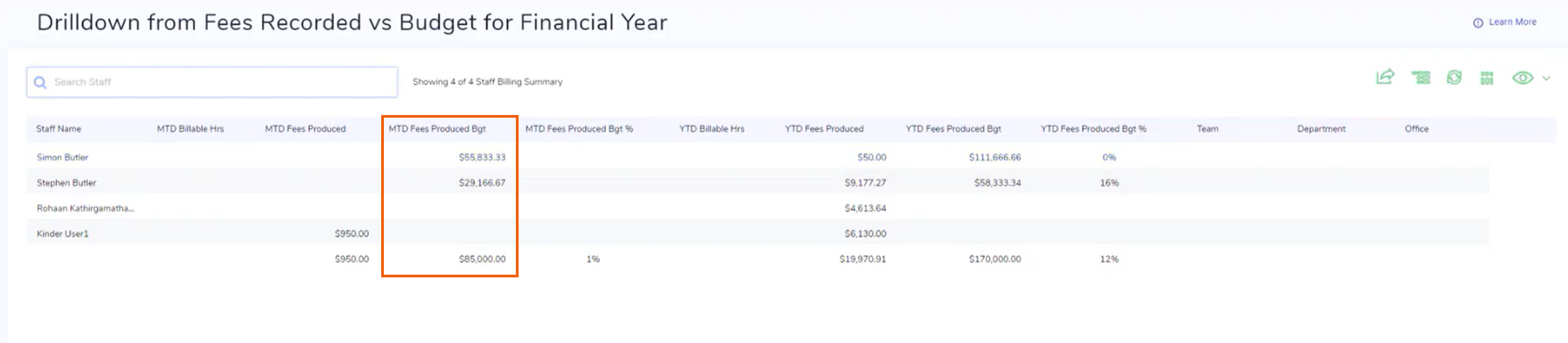Open the column chooser grid icon

[1487, 78]
